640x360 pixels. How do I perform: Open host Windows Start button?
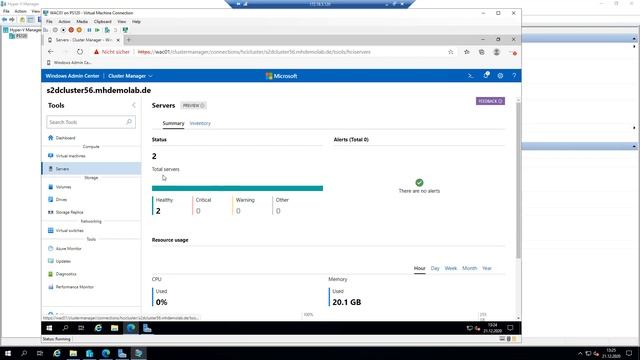[8, 353]
